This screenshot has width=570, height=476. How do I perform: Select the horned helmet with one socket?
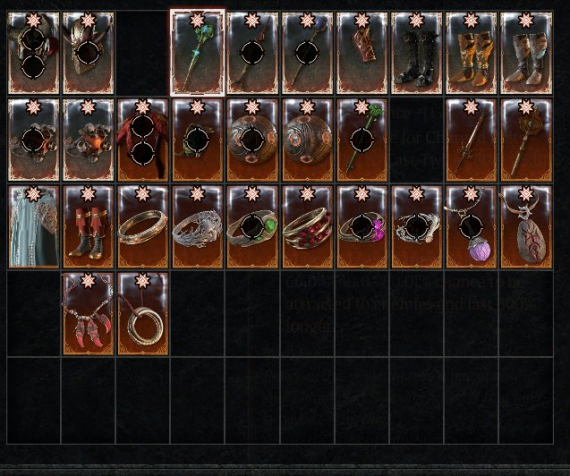(x=88, y=53)
